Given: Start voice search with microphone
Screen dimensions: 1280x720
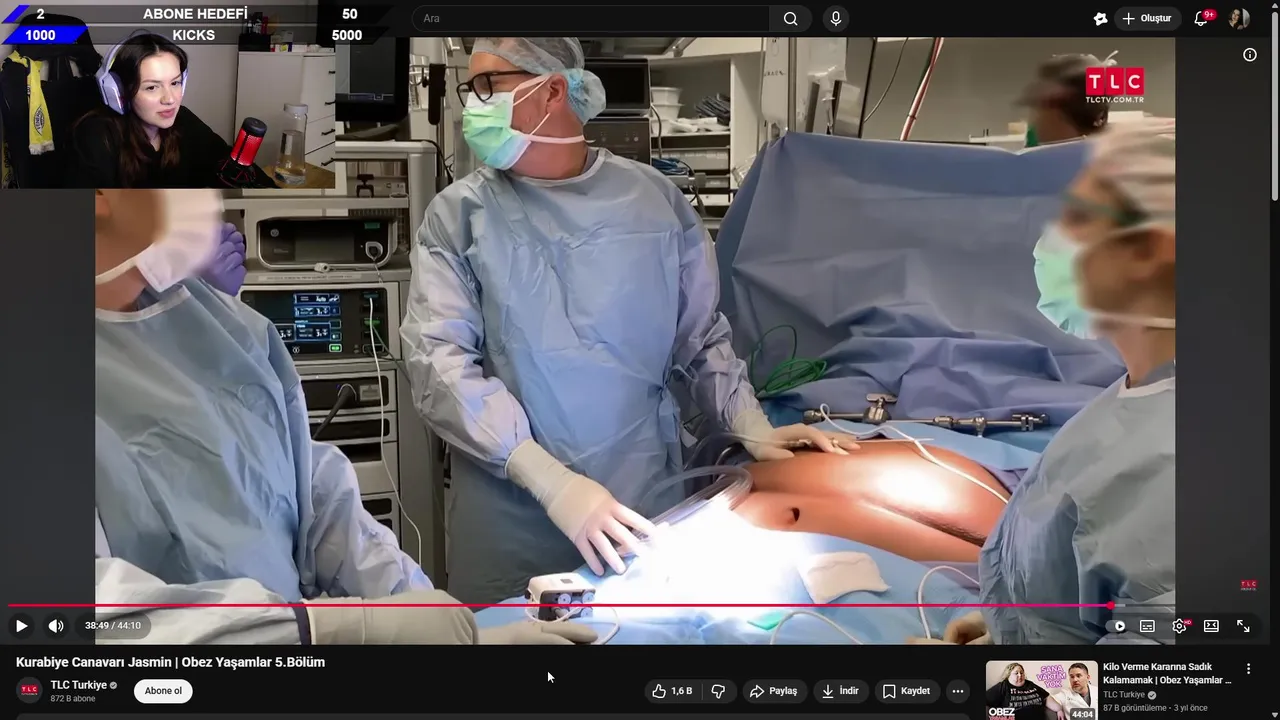Looking at the screenshot, I should [836, 18].
